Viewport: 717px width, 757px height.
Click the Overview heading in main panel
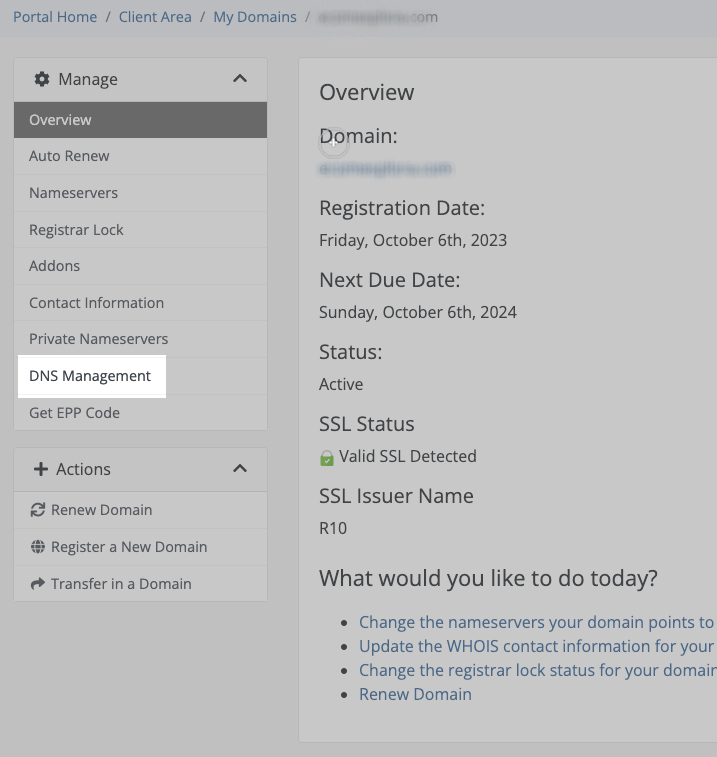point(366,92)
